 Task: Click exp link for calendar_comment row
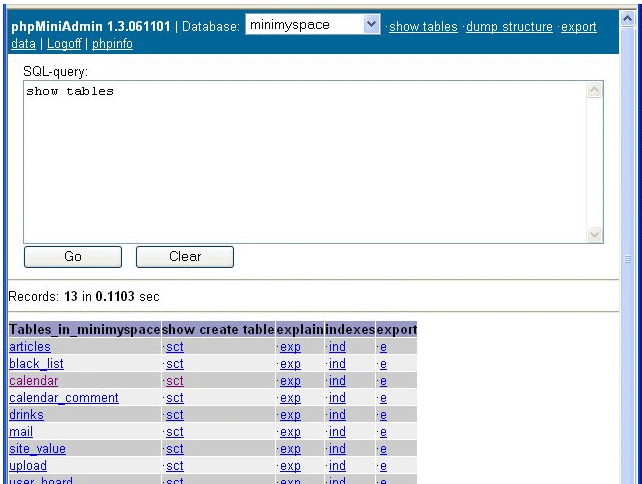click(290, 398)
